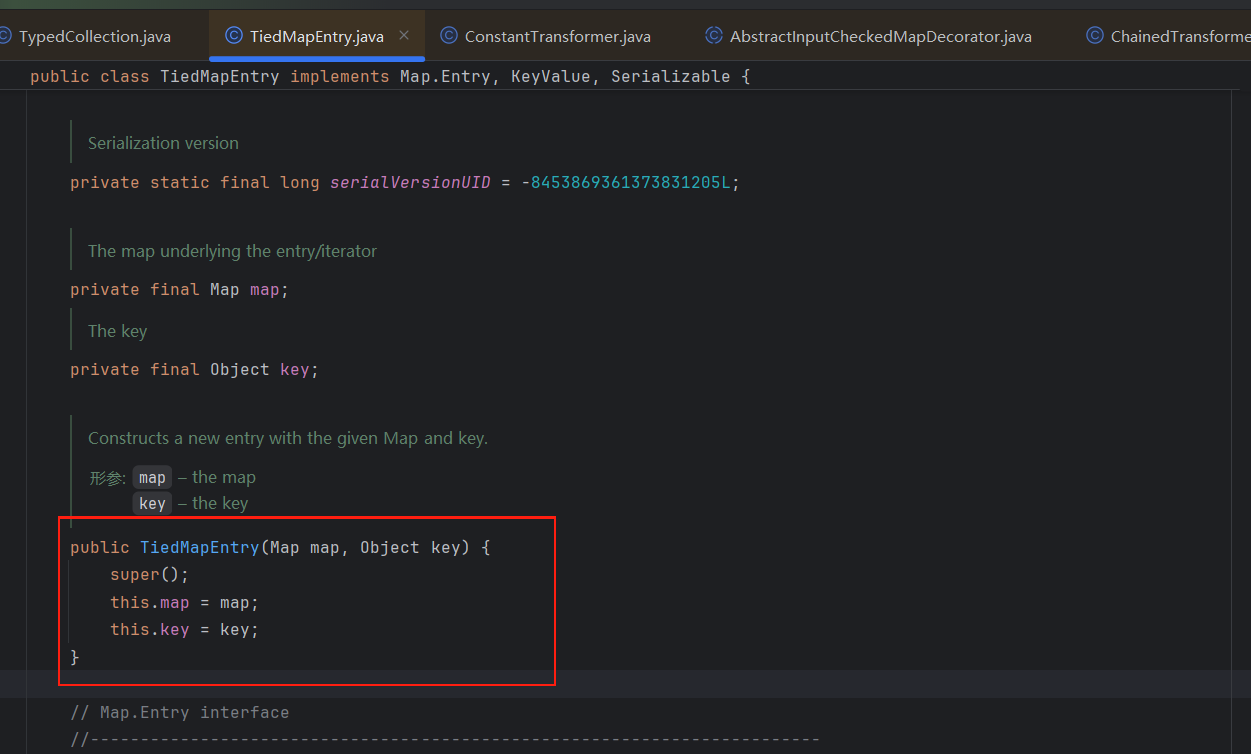Select the AbstractInputCheckedMapDecorator.java tab

[880, 37]
